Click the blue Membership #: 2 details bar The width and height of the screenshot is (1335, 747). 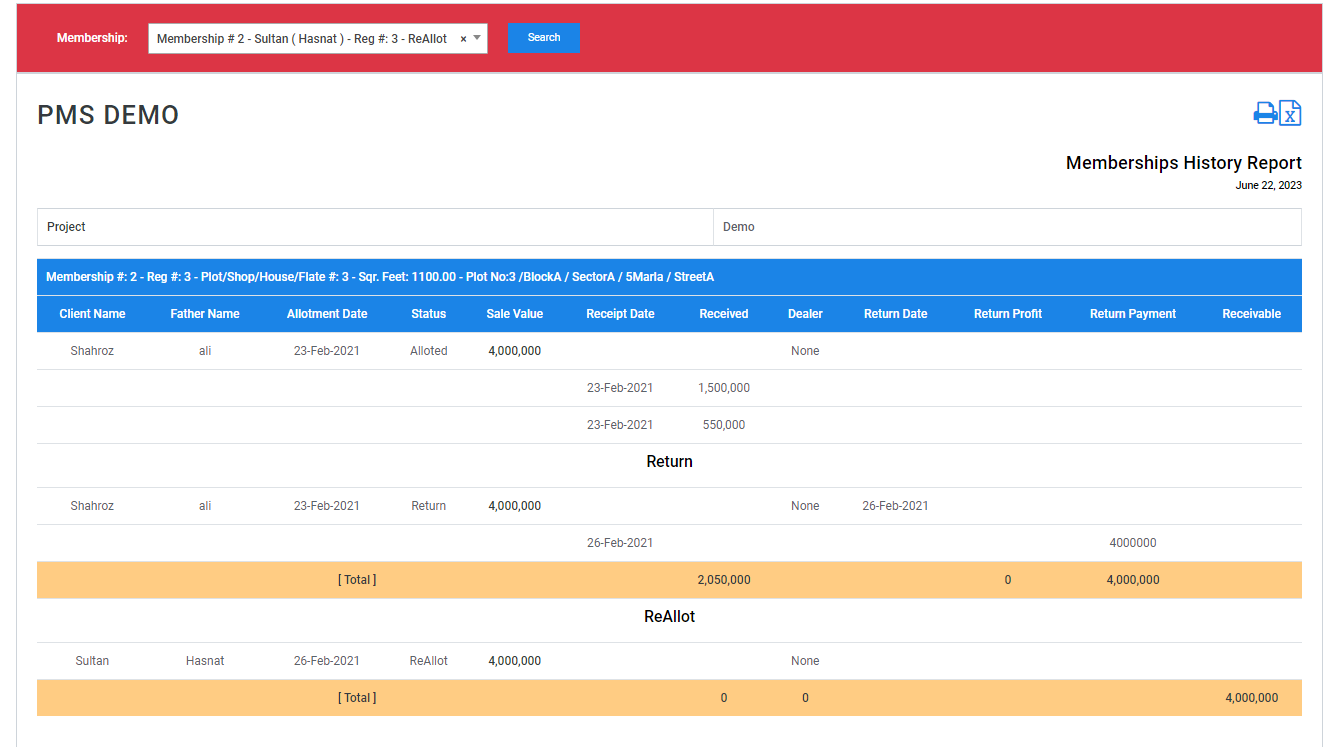[669, 277]
